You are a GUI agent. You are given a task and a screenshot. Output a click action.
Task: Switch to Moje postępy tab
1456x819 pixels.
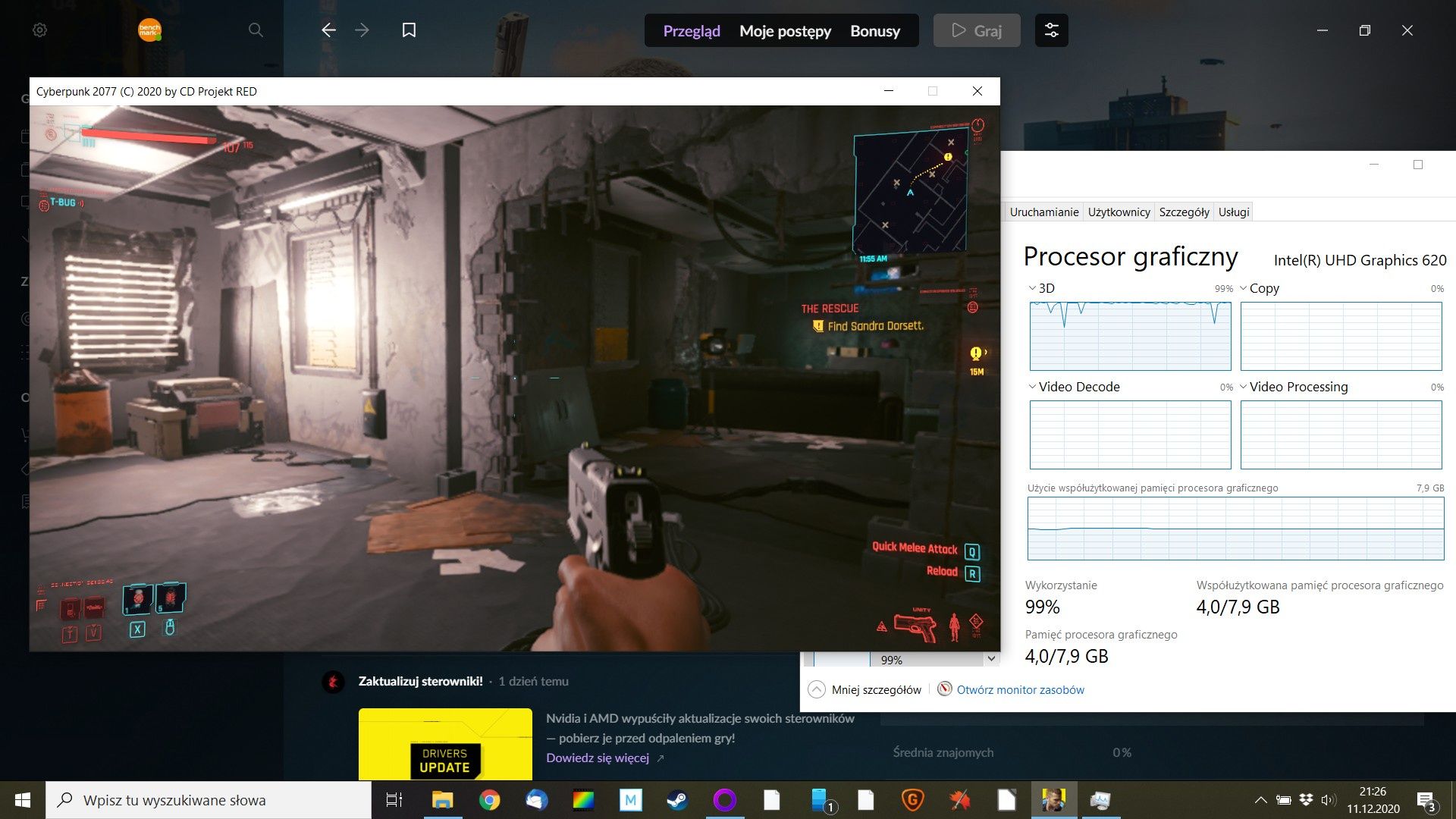tap(785, 31)
